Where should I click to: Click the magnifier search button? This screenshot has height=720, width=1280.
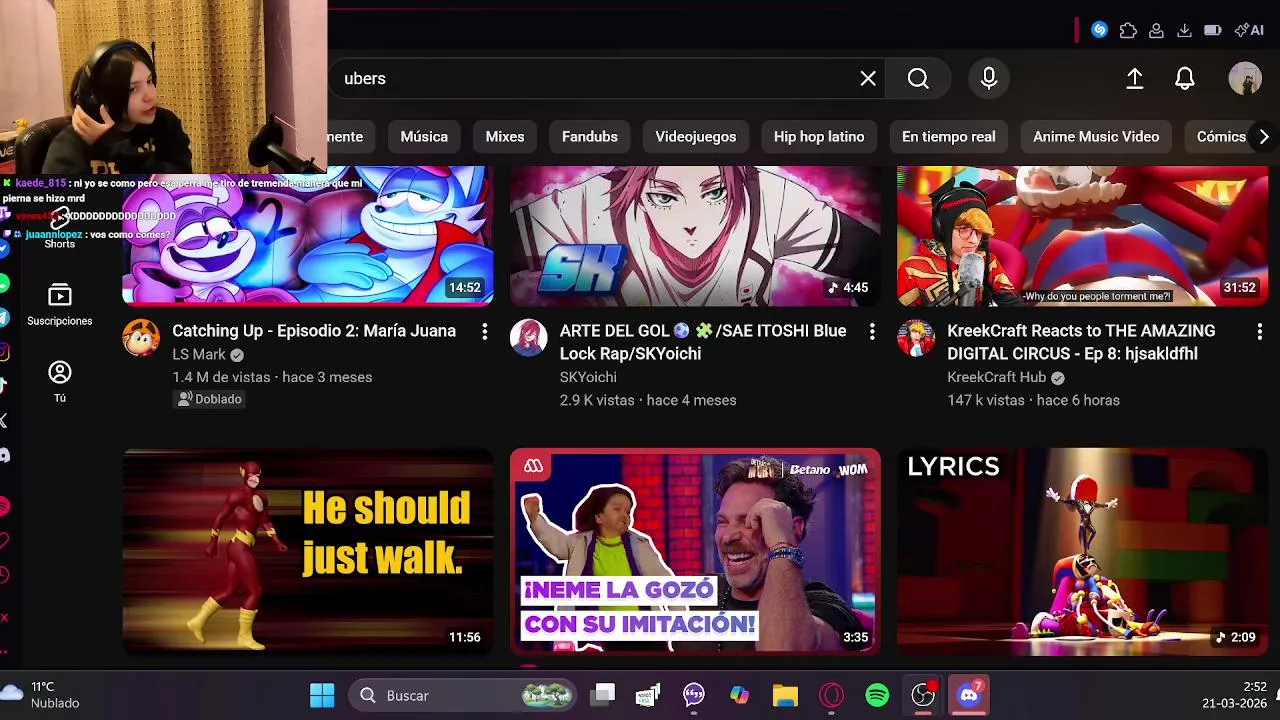pyautogui.click(x=918, y=79)
